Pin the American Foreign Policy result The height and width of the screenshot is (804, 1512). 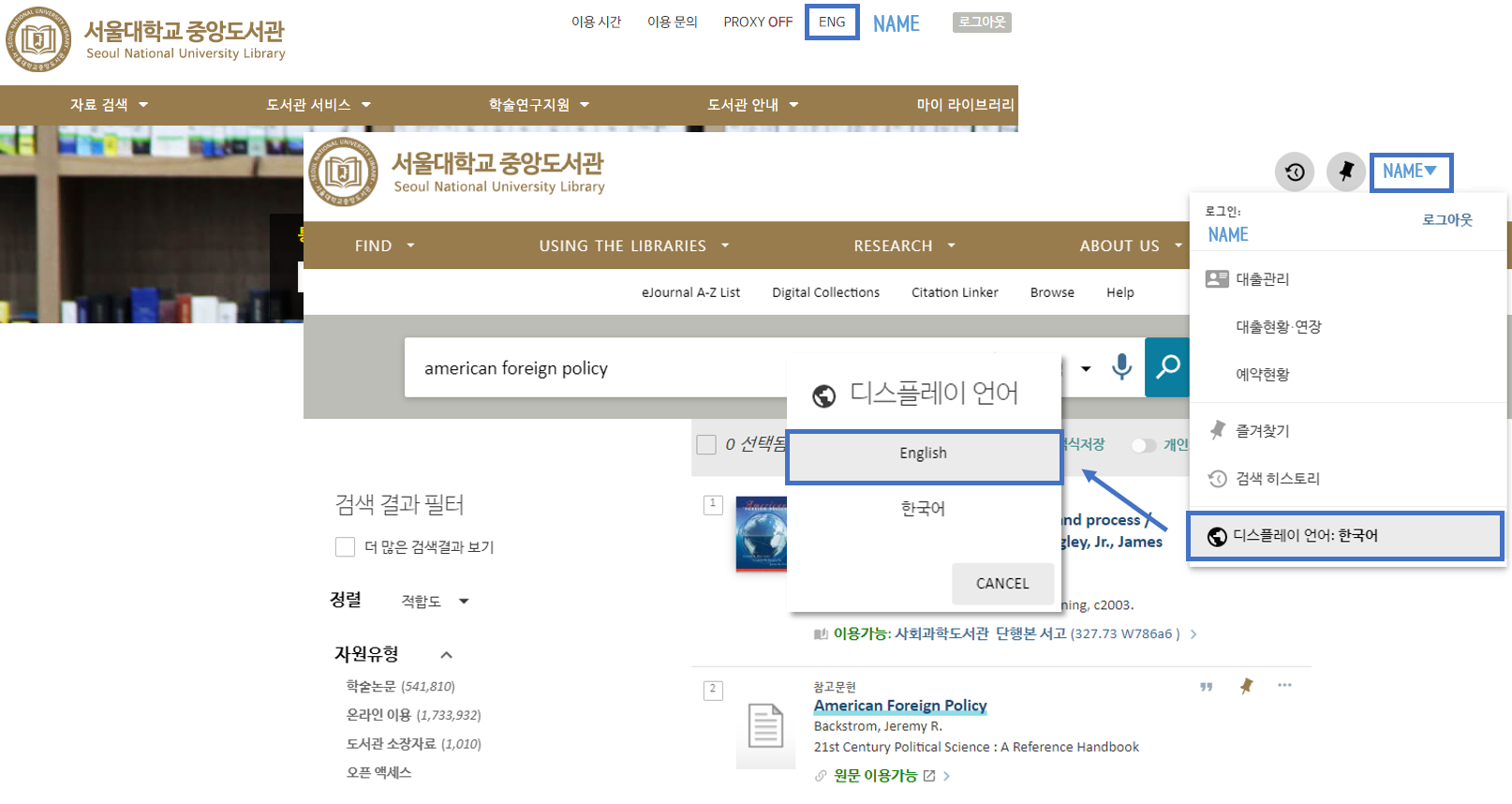pos(1246,686)
